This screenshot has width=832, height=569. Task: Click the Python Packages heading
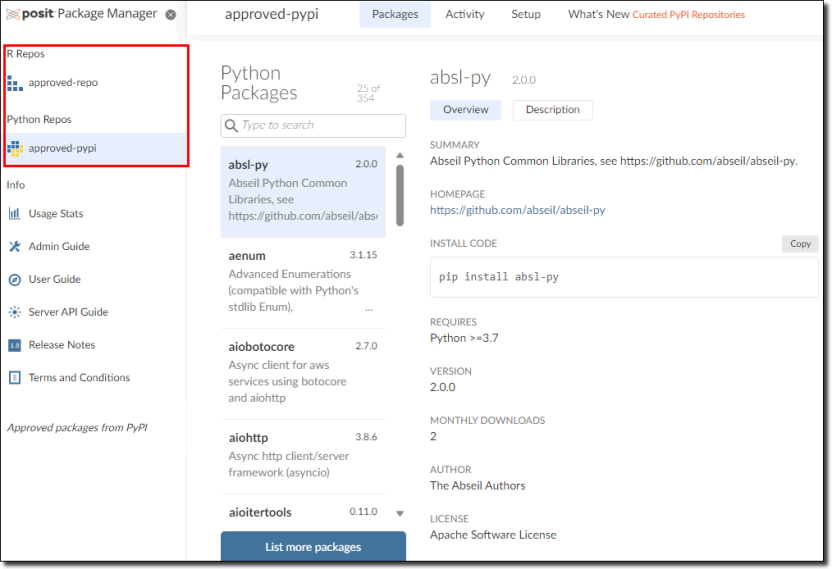click(259, 83)
